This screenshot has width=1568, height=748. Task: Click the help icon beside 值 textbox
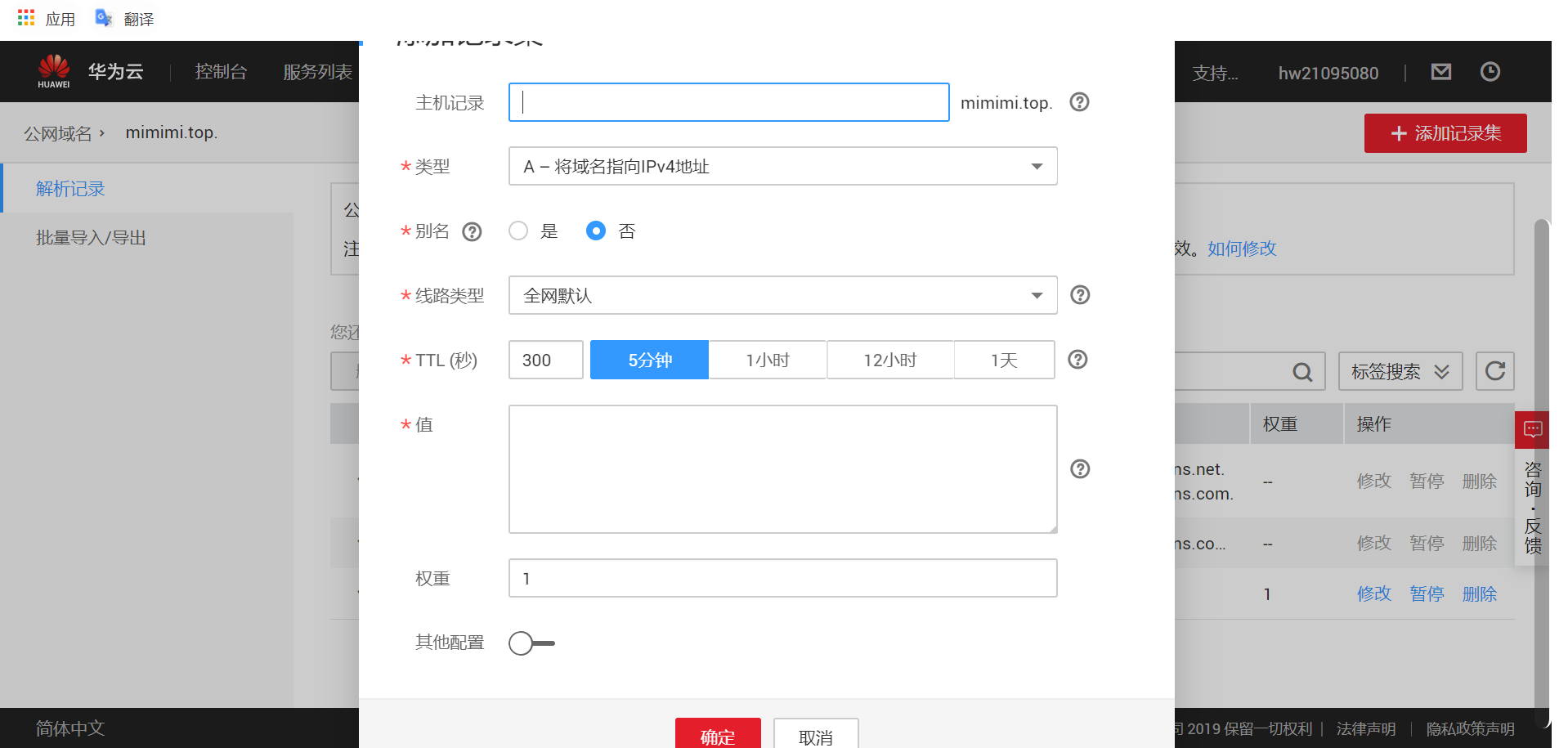pos(1080,469)
